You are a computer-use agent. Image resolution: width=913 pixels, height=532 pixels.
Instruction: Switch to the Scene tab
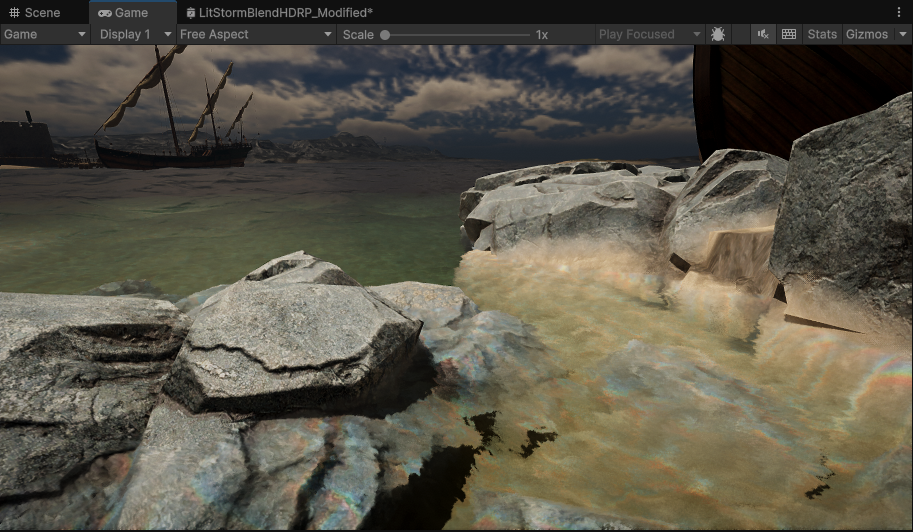[x=35, y=13]
